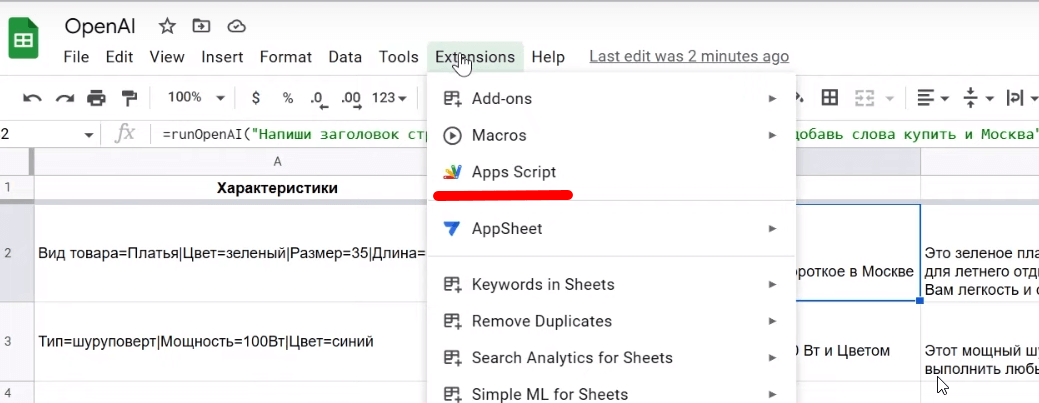Format as currency with dollar icon
Screen dimensions: 1039x403
point(256,98)
